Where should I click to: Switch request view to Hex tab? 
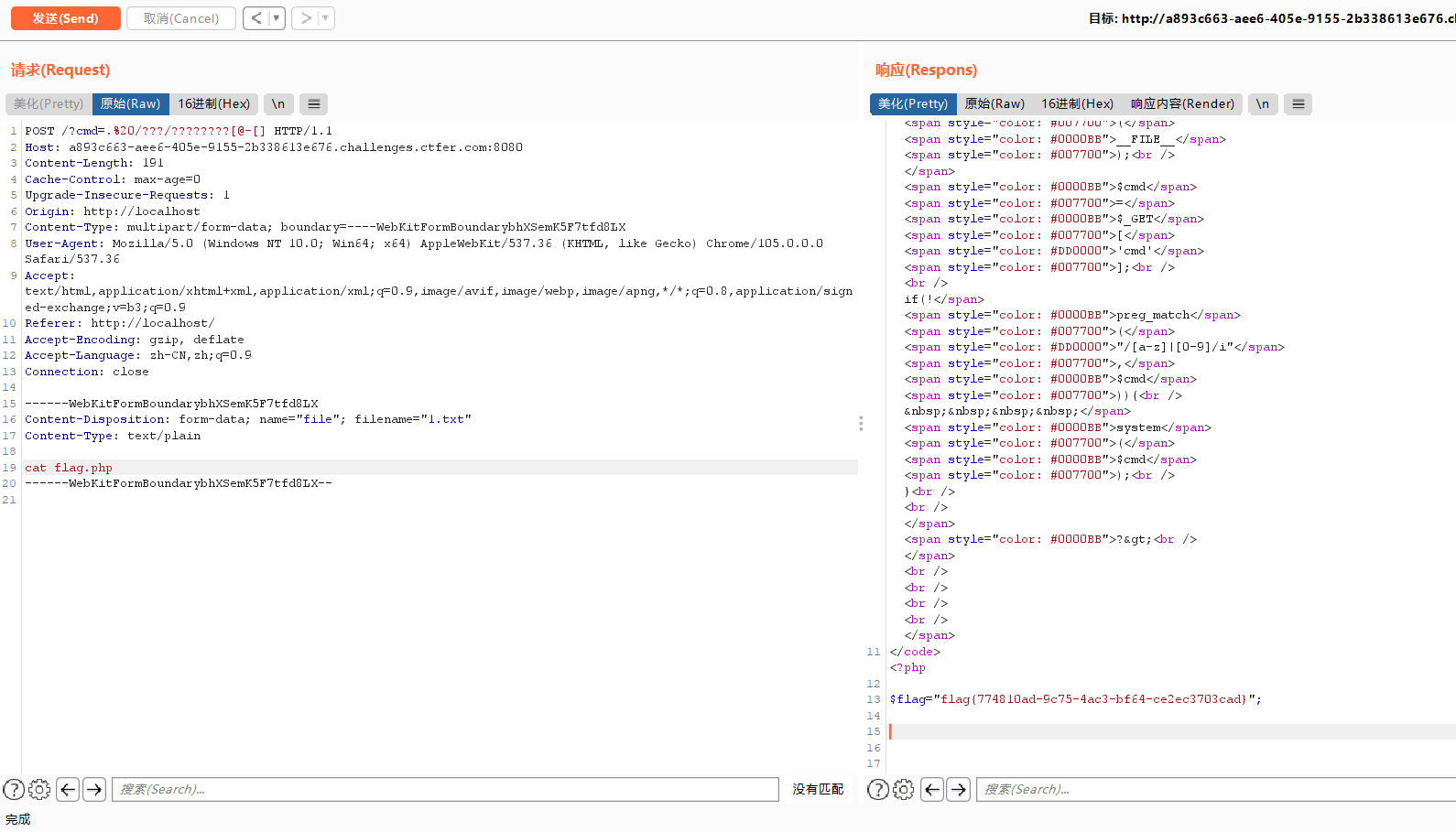[213, 104]
